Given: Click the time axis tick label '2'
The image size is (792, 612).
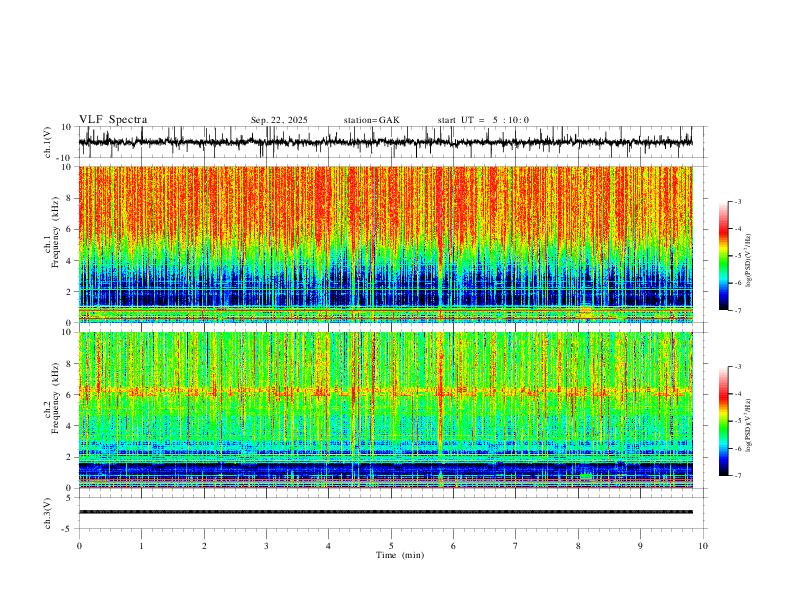Looking at the screenshot, I should click(x=204, y=546).
